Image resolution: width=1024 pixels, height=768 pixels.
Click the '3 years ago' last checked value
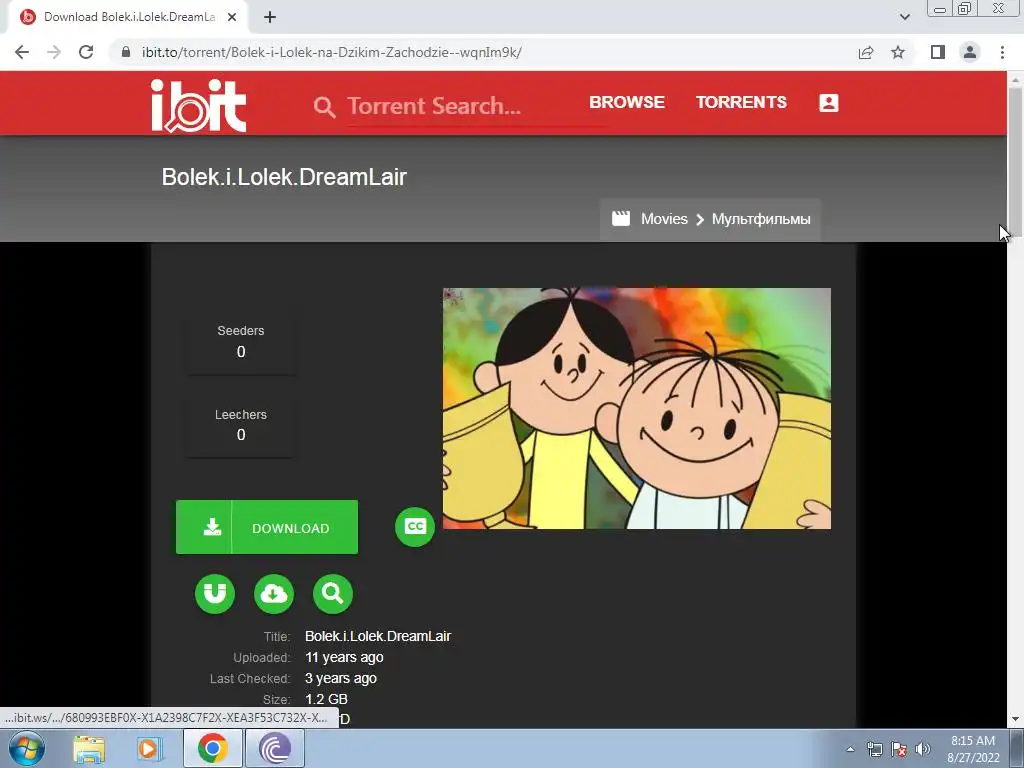click(340, 678)
